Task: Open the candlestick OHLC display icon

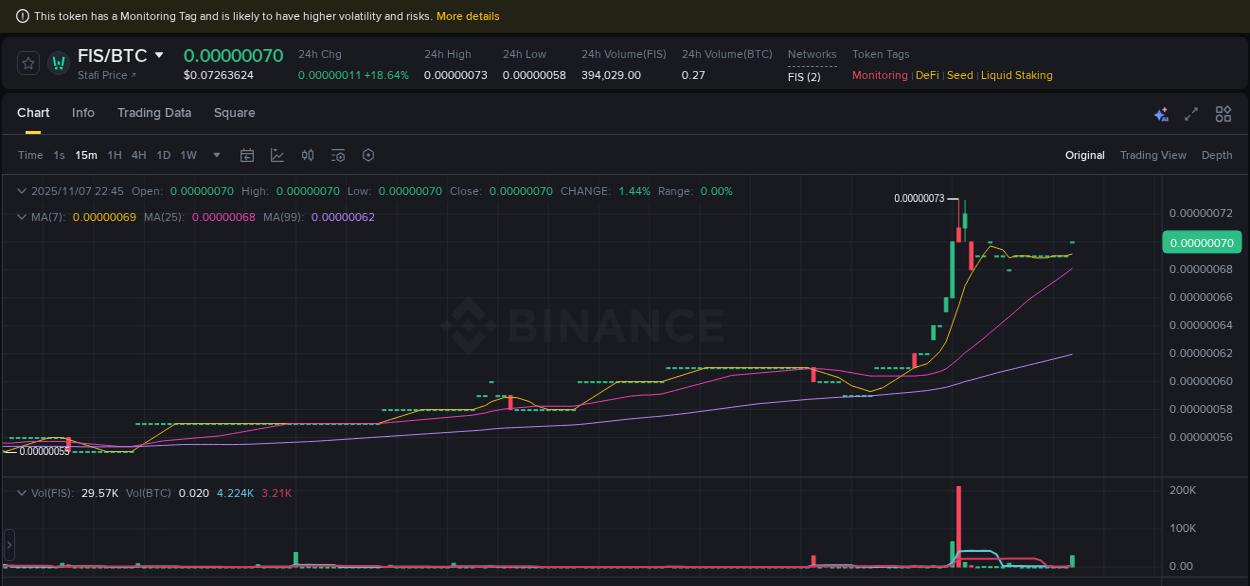Action: pos(307,155)
